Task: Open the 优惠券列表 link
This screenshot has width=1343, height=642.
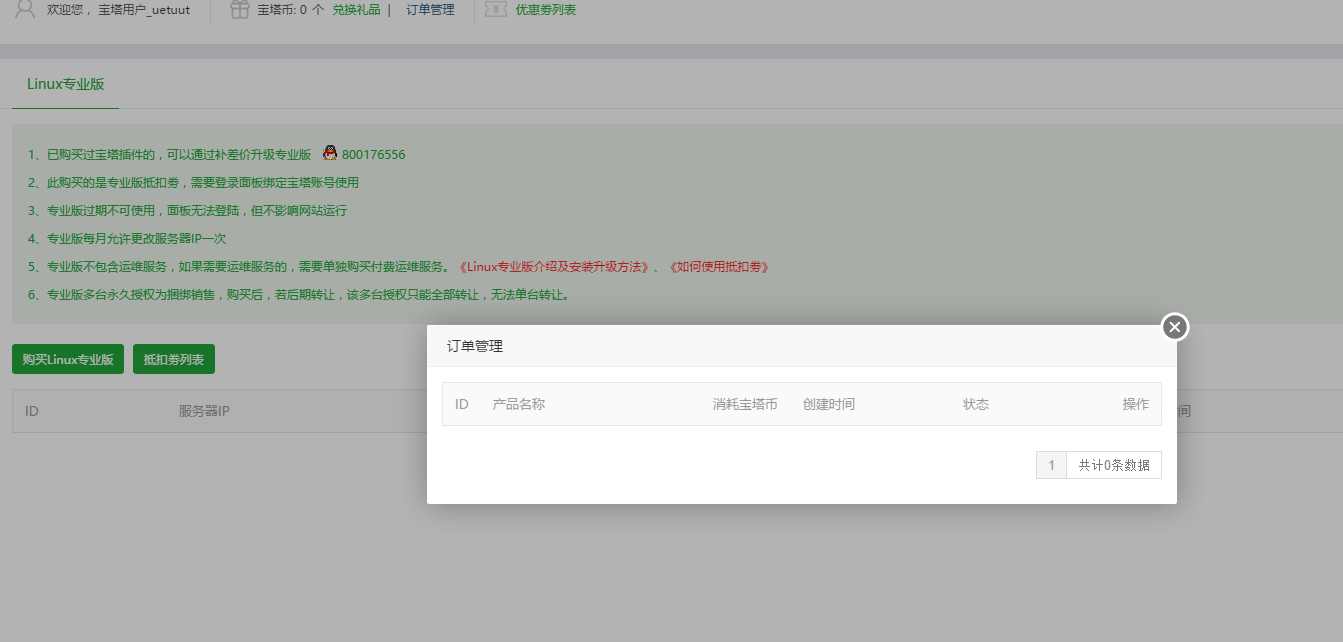Action: click(545, 10)
